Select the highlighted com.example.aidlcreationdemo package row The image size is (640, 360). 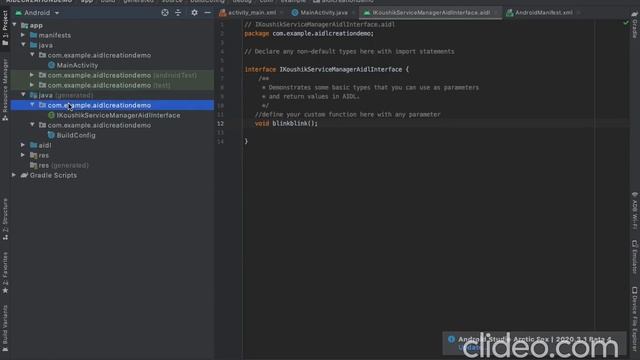(112, 105)
